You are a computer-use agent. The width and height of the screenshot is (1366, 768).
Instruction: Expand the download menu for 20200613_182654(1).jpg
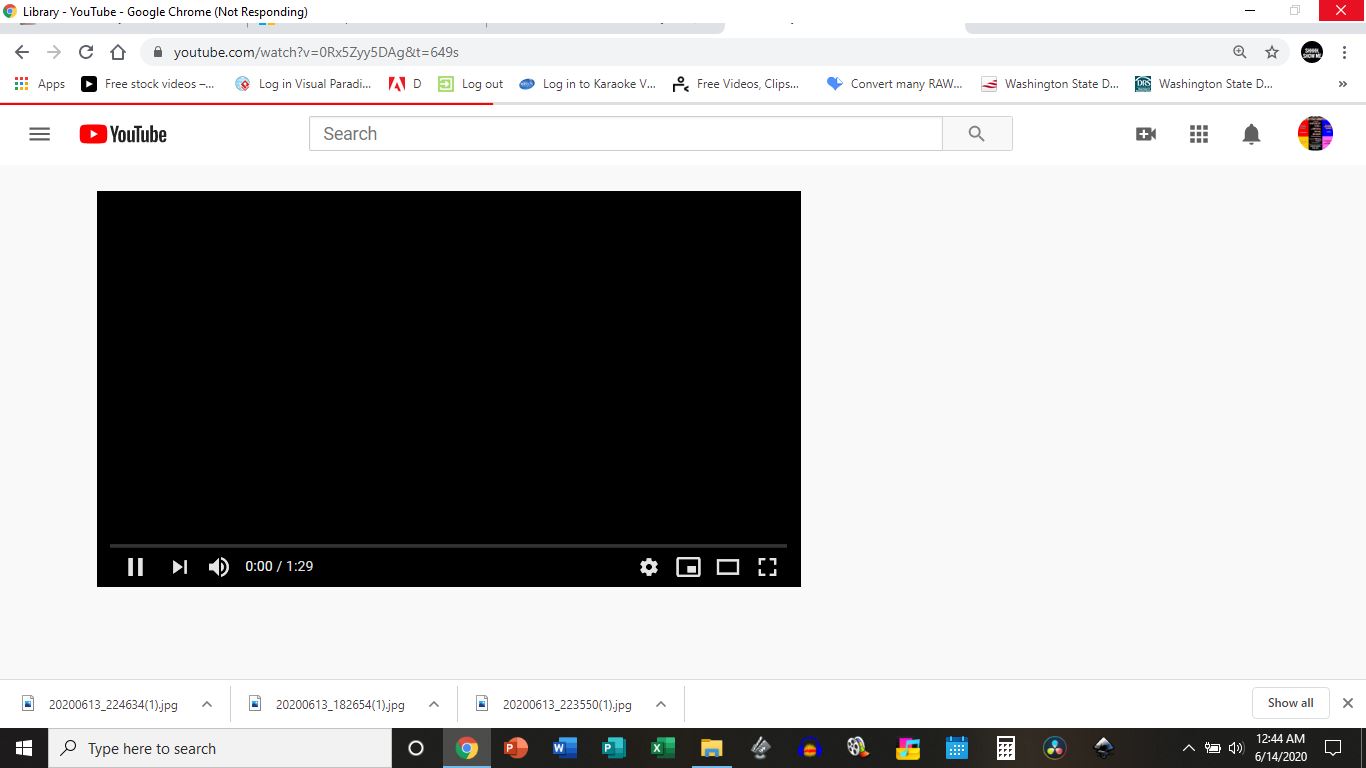(434, 703)
